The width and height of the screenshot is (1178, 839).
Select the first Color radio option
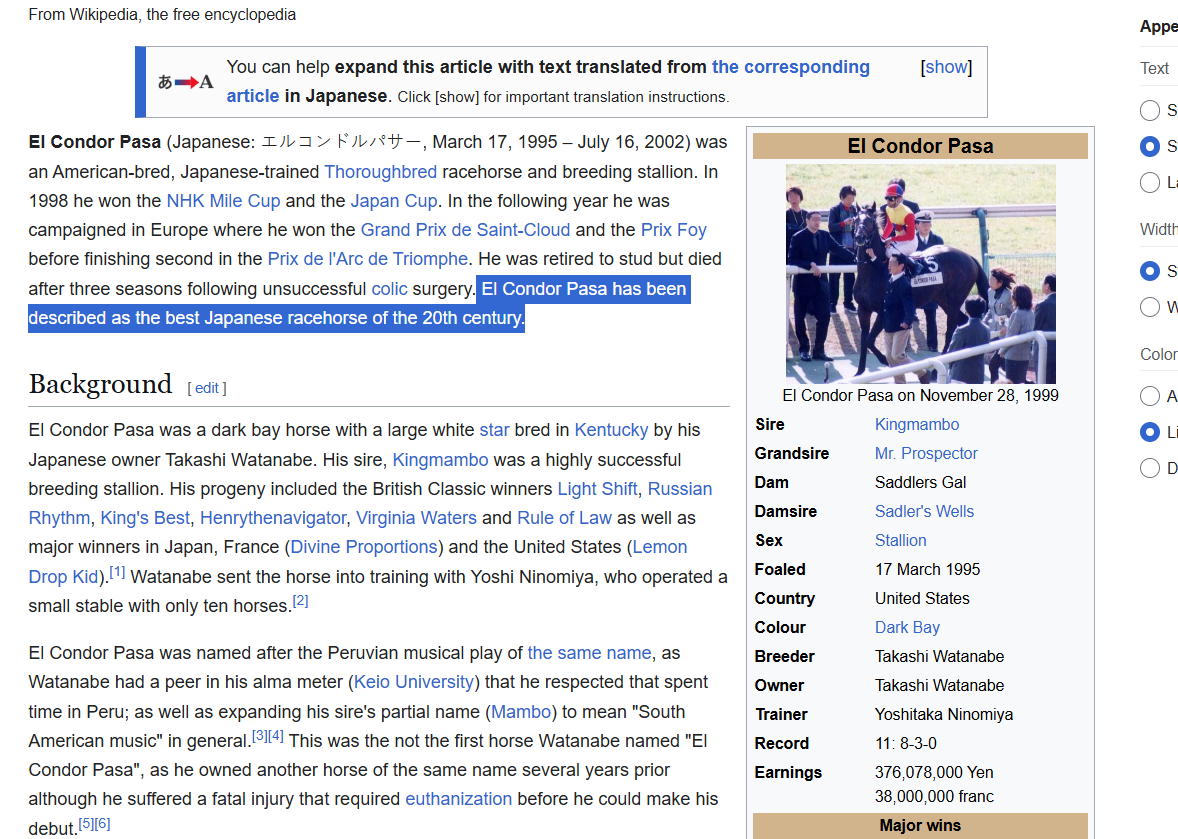[1149, 396]
